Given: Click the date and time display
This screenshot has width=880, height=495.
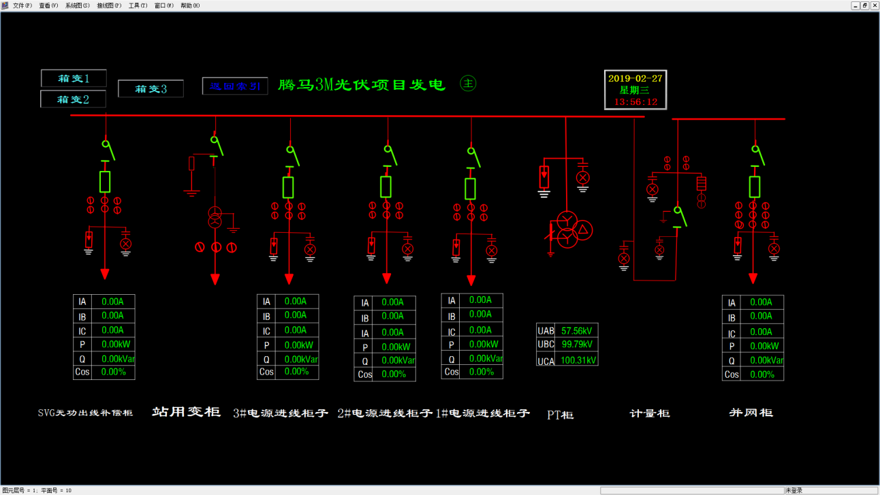Looking at the screenshot, I should tap(636, 90).
